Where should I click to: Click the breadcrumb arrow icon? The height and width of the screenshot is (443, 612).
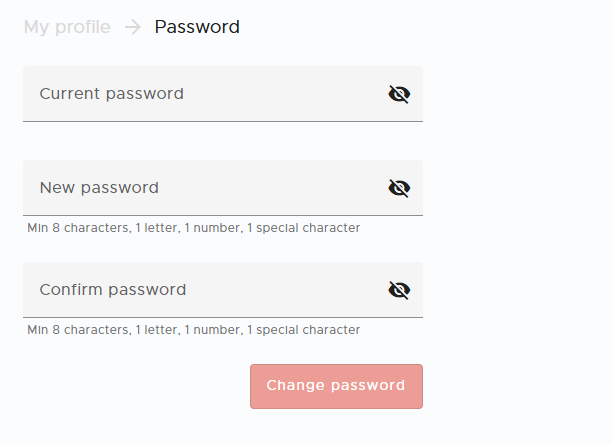[133, 27]
